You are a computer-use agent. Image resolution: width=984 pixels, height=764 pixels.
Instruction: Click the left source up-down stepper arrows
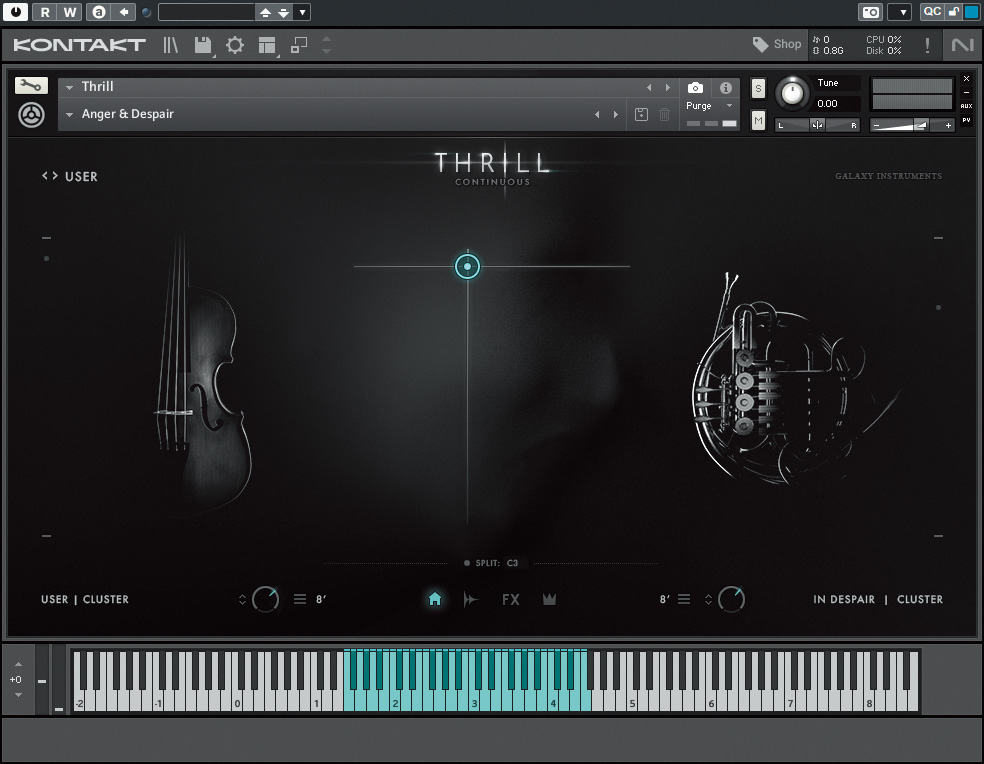click(242, 600)
